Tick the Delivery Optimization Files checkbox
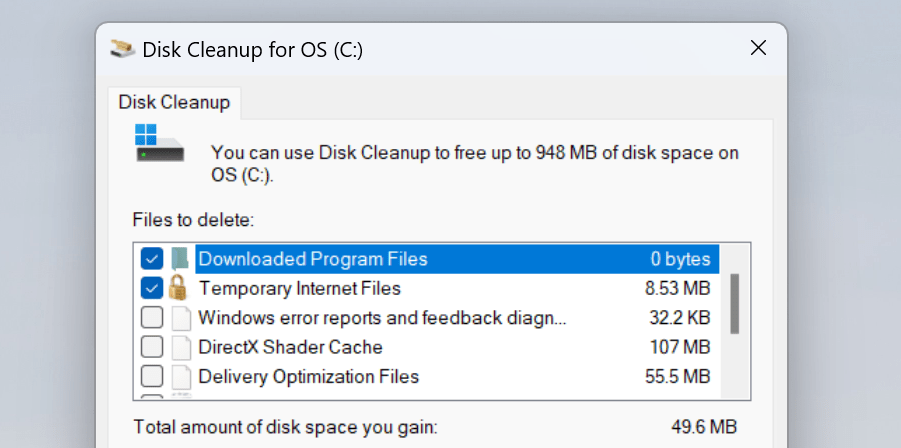The image size is (901, 448). [x=152, y=377]
